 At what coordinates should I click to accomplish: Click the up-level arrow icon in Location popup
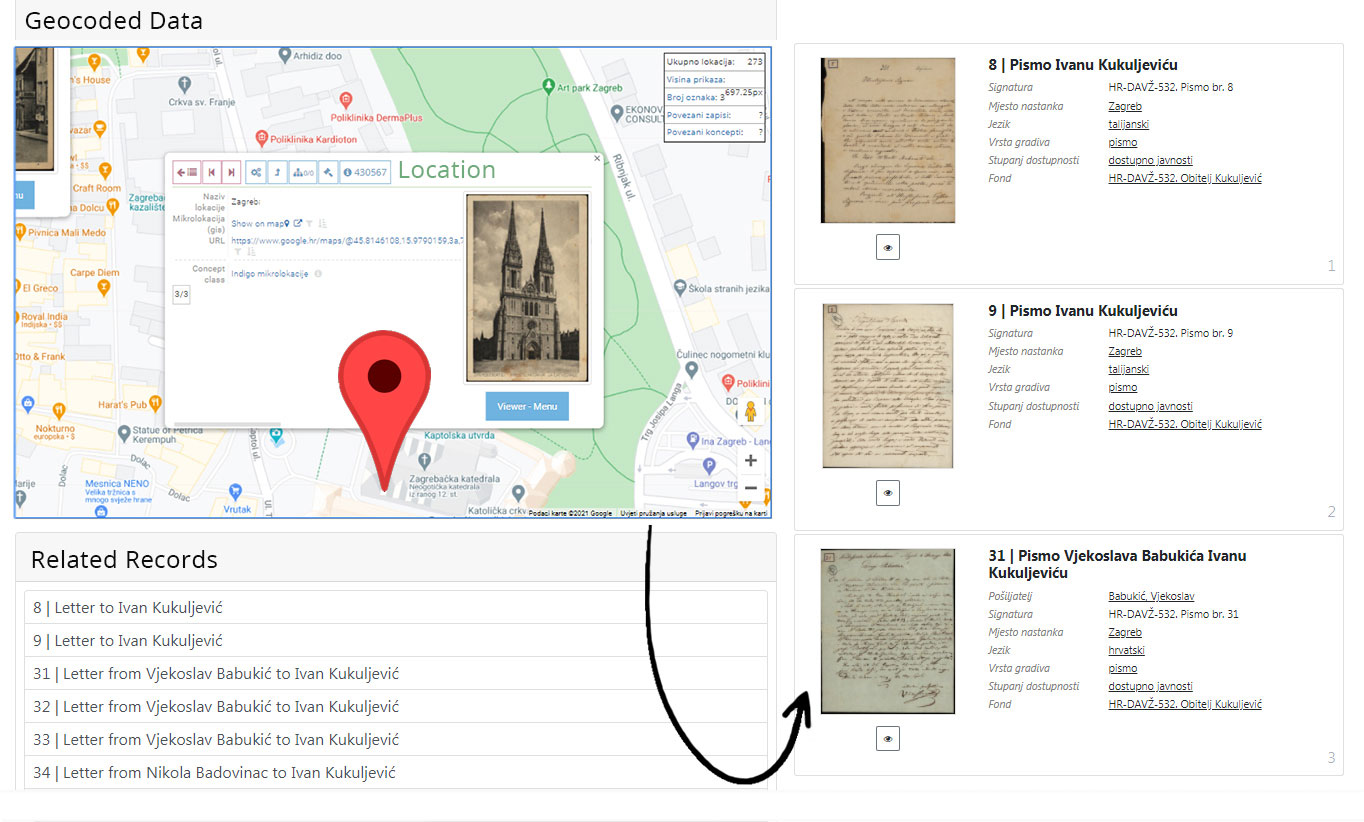click(278, 172)
